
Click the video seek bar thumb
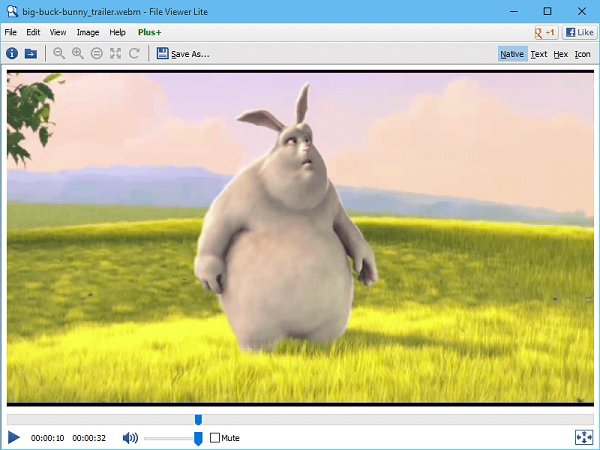[x=198, y=419]
